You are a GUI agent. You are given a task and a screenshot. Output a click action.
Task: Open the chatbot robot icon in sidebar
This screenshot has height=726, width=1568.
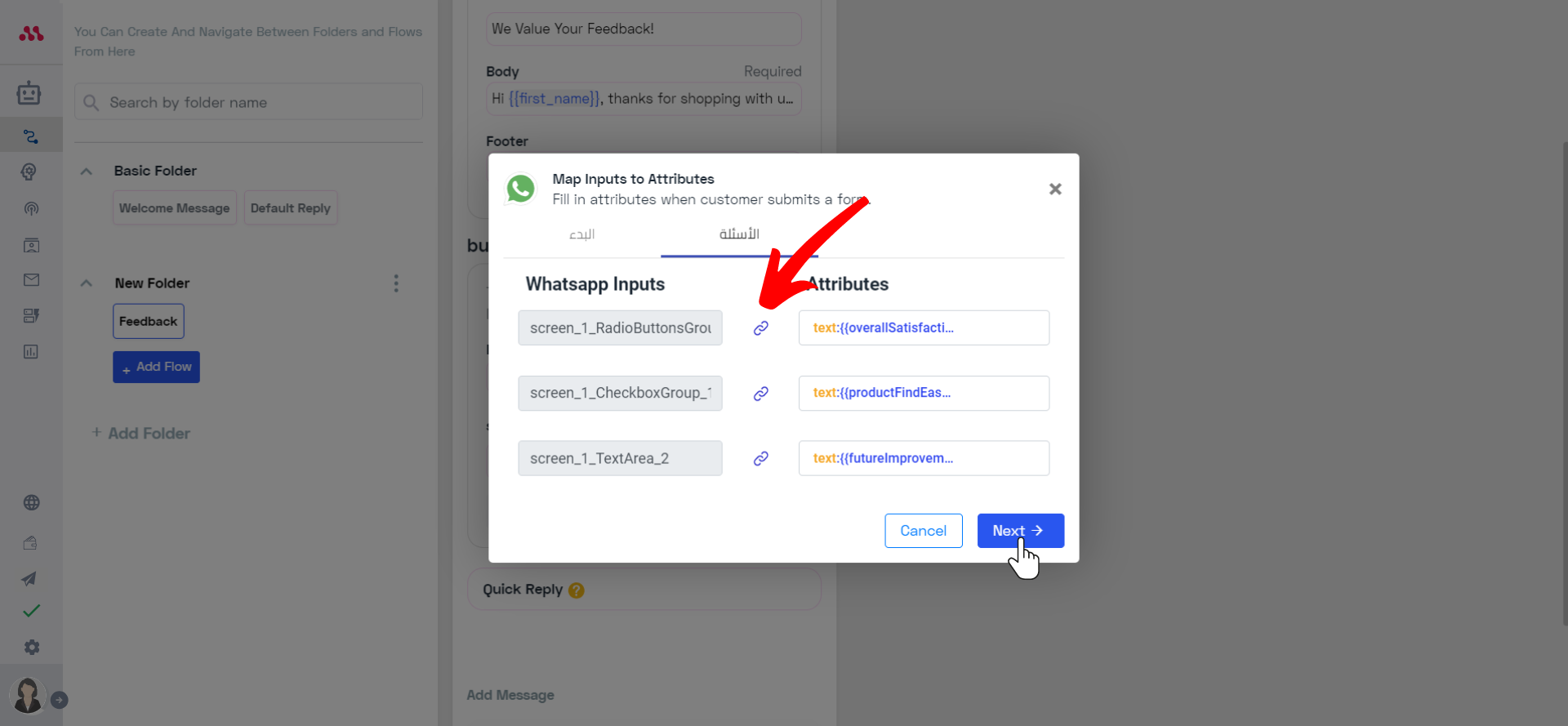coord(29,93)
